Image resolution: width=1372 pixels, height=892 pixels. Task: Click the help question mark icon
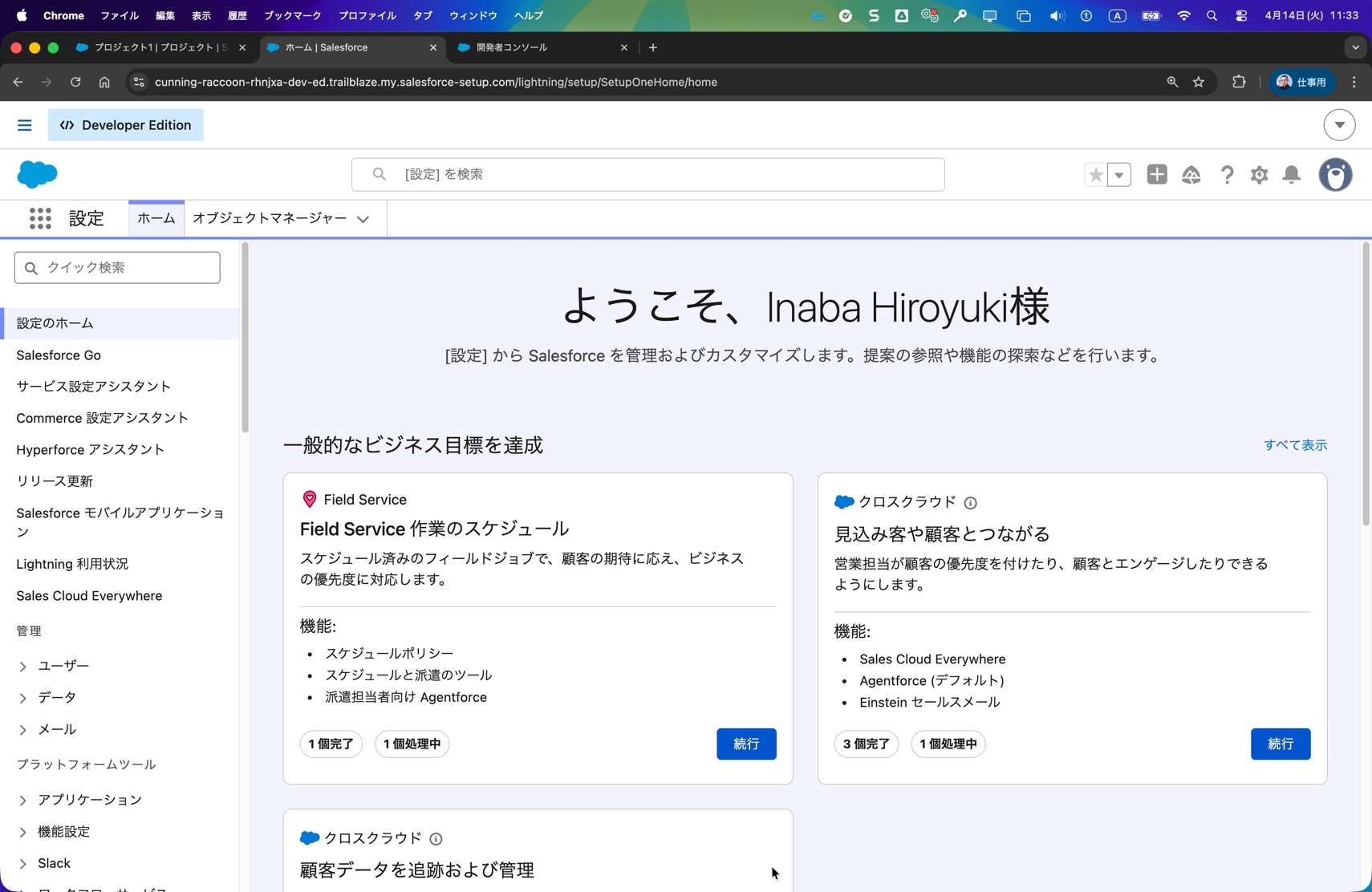click(1227, 175)
